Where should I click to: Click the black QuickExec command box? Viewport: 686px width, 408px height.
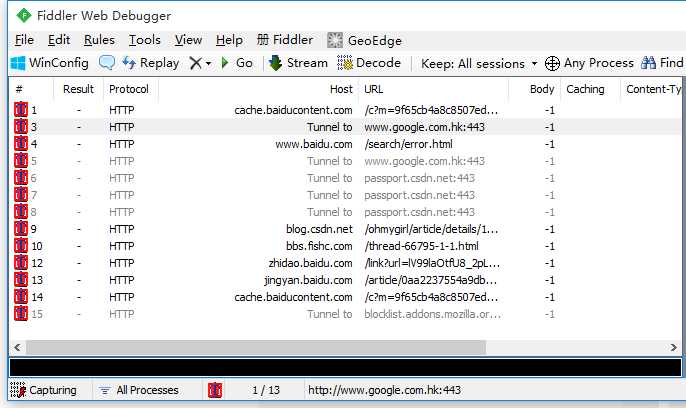[x=346, y=368]
